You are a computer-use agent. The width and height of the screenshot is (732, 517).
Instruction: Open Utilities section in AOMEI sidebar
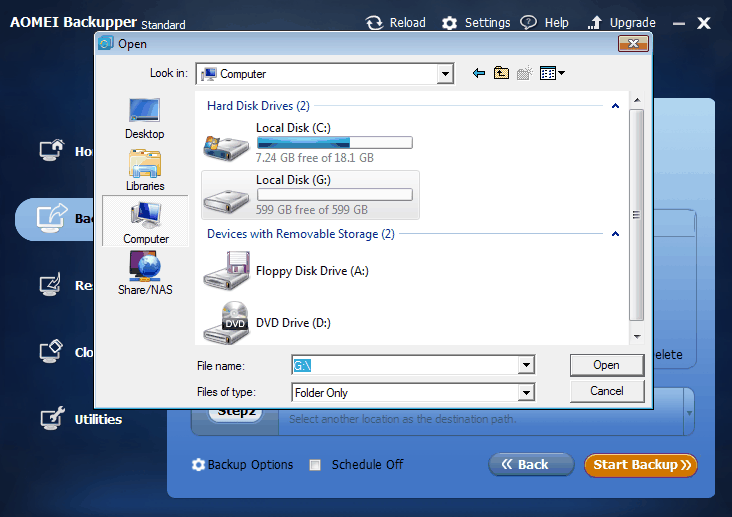tap(81, 419)
